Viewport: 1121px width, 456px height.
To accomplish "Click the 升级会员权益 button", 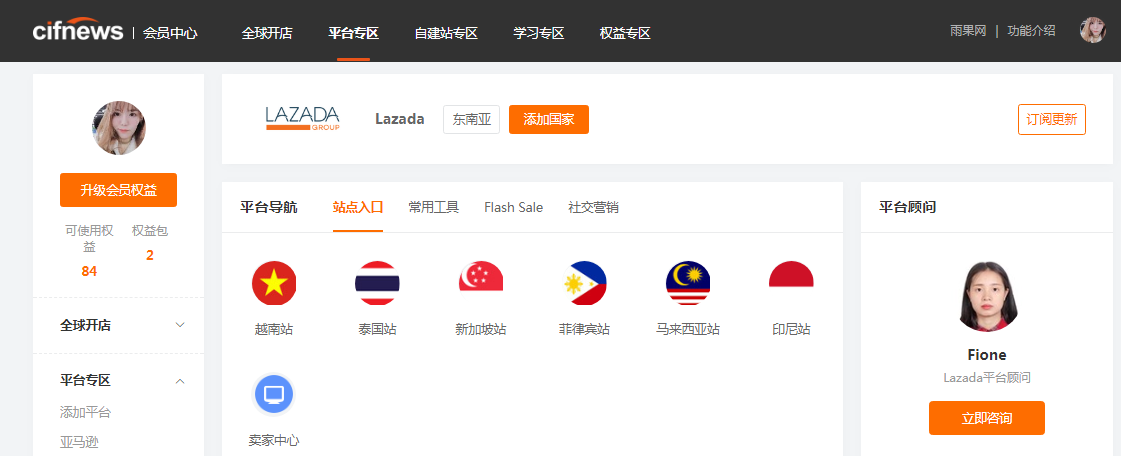I will [x=119, y=190].
